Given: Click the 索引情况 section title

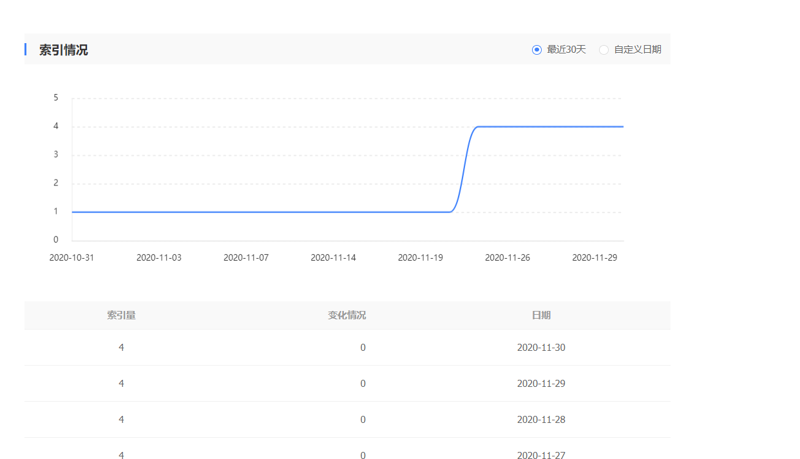Looking at the screenshot, I should [63, 50].
